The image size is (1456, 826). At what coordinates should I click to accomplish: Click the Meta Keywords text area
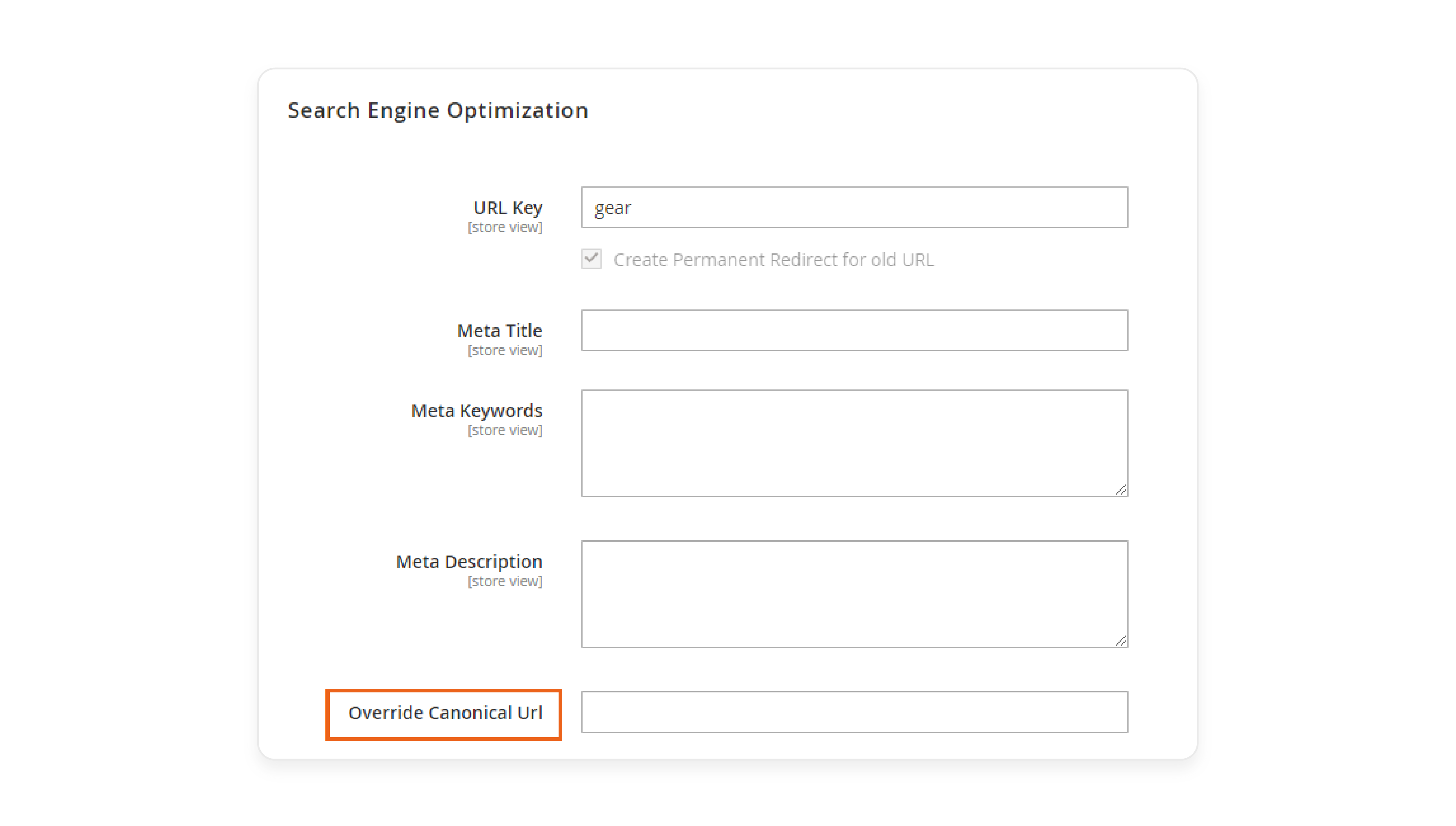coord(854,443)
